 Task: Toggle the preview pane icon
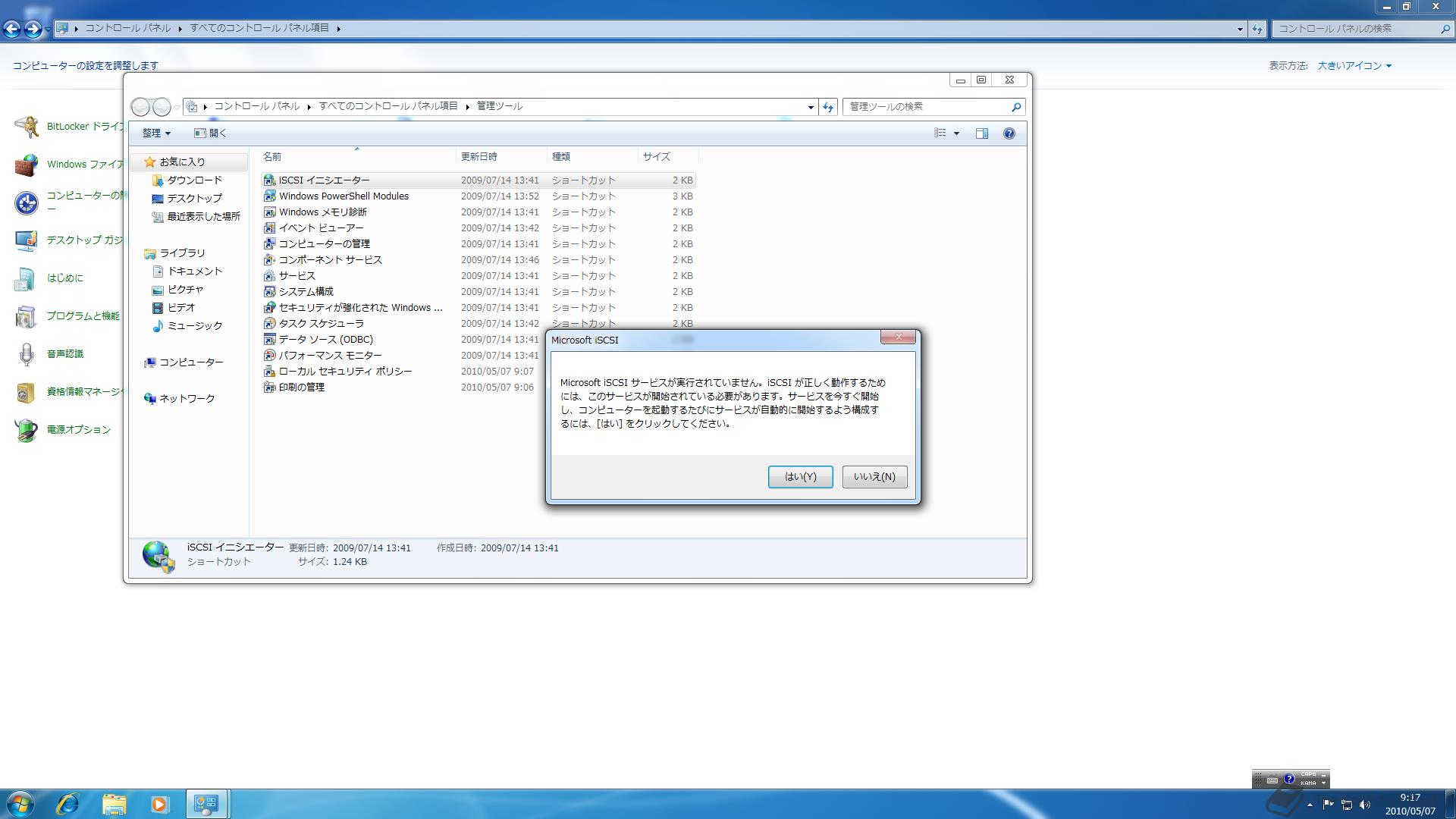[981, 133]
